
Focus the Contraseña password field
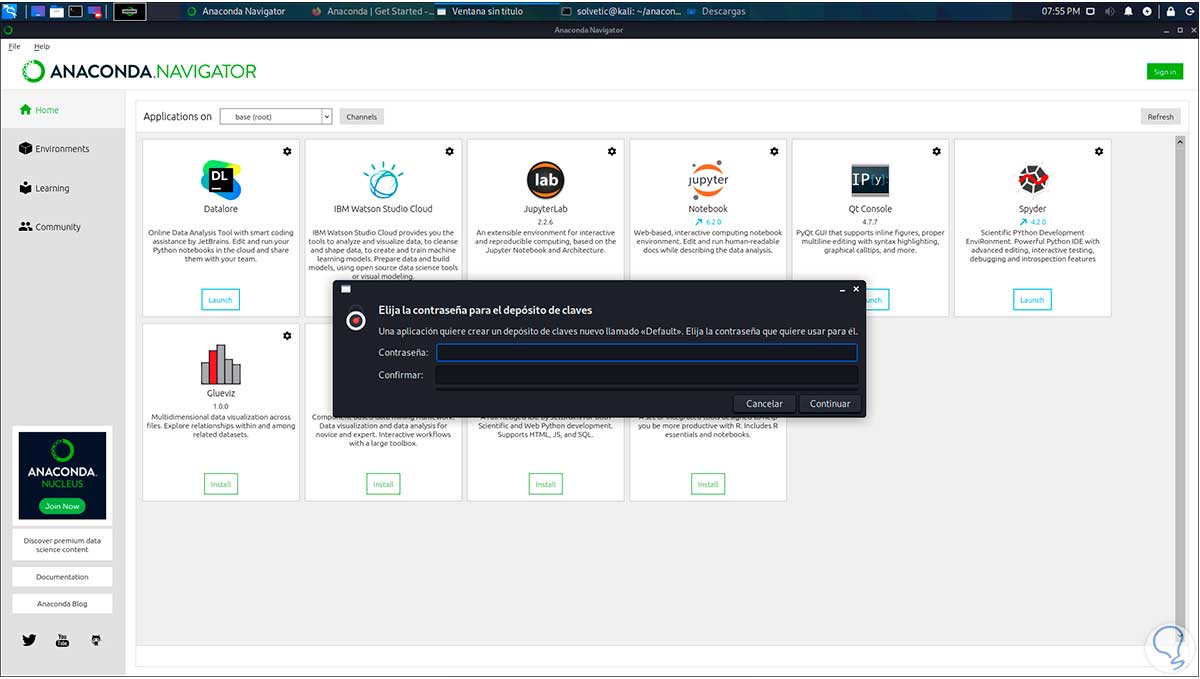(647, 352)
